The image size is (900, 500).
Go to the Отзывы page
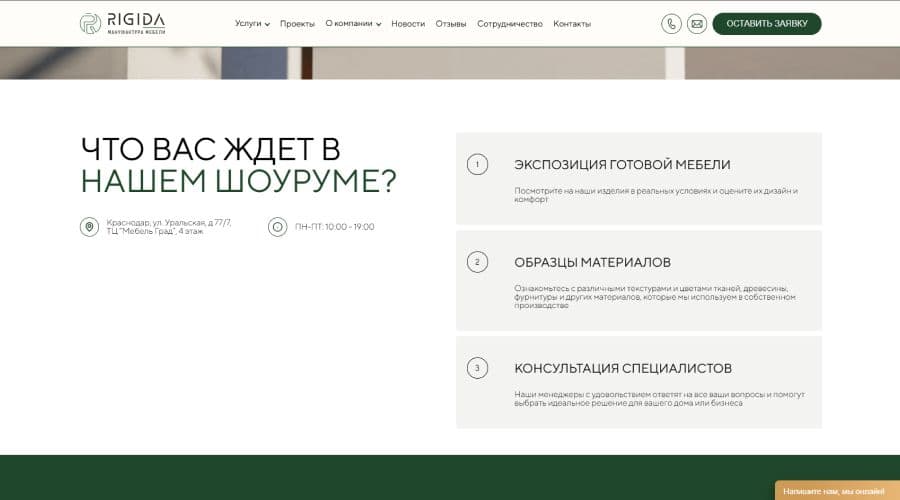tap(451, 24)
